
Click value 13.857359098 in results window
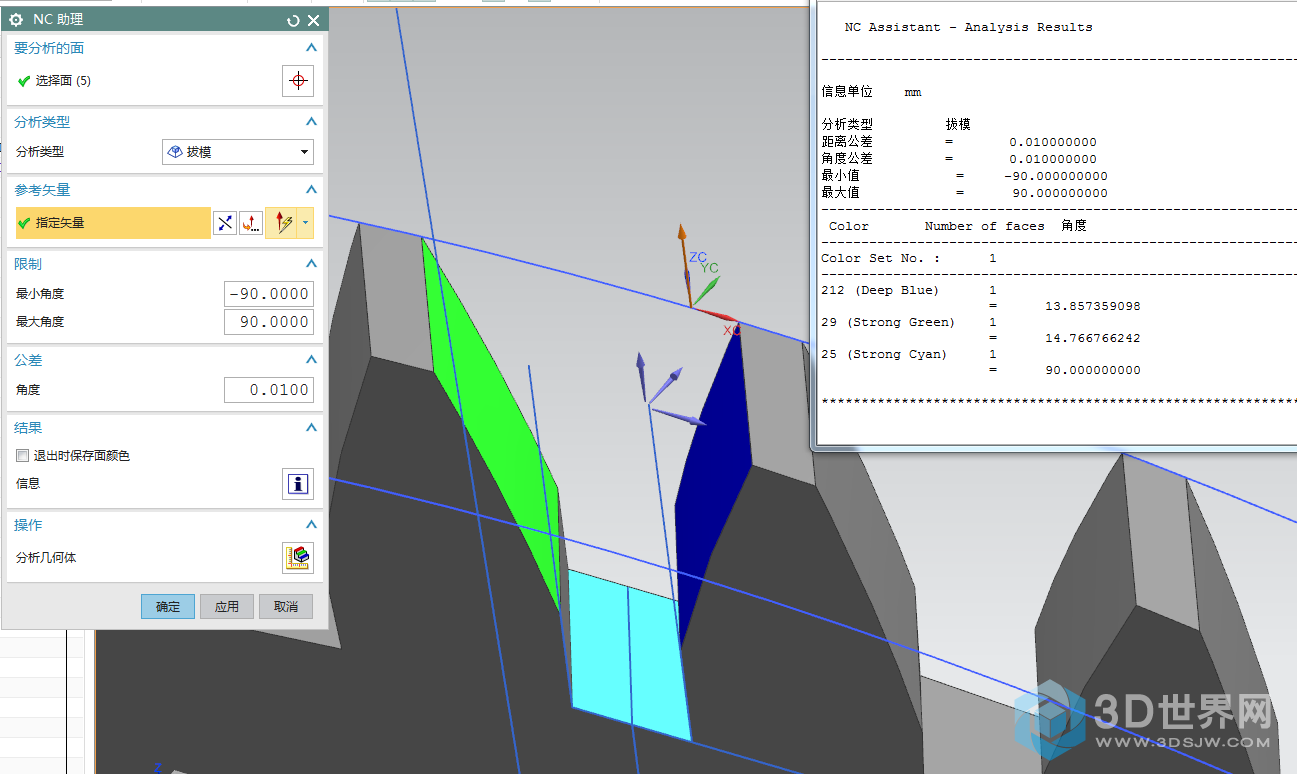pyautogui.click(x=1093, y=306)
